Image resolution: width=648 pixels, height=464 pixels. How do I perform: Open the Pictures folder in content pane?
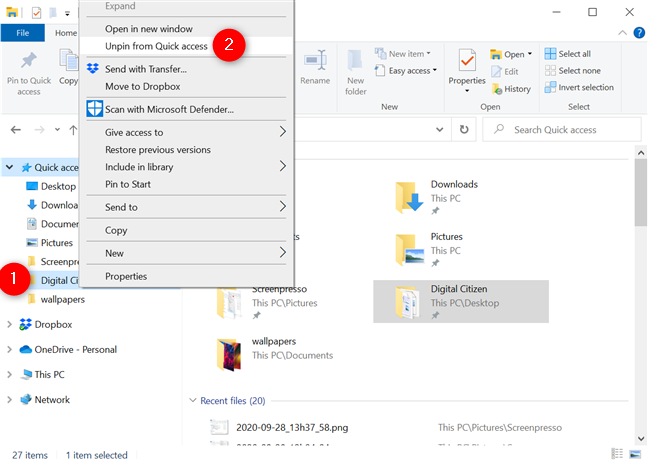(429, 250)
